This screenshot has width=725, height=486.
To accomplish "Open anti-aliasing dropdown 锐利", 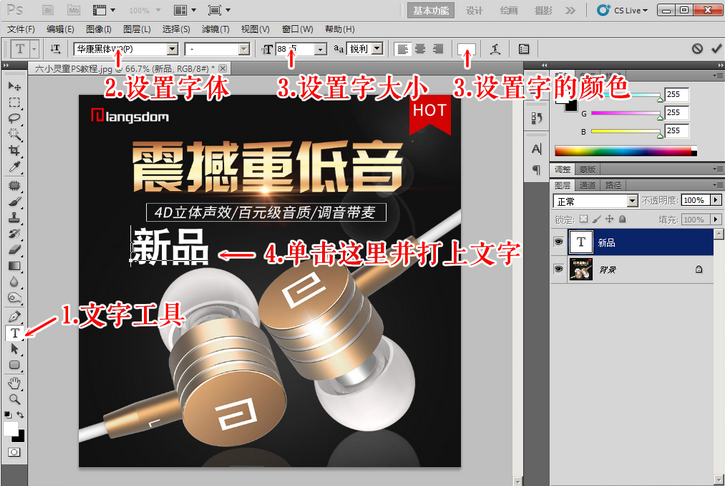I will 378,49.
